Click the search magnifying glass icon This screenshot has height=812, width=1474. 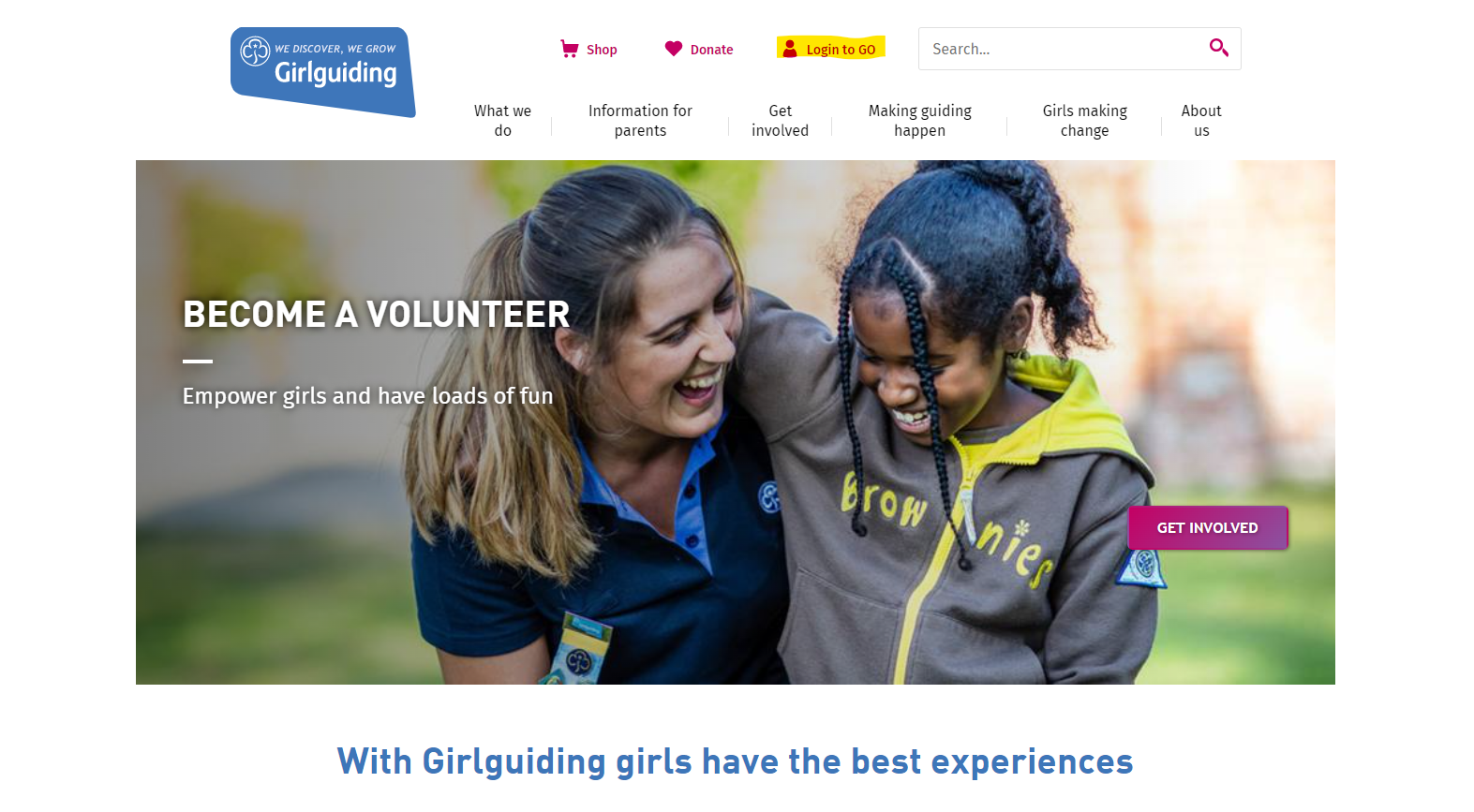pyautogui.click(x=1218, y=48)
